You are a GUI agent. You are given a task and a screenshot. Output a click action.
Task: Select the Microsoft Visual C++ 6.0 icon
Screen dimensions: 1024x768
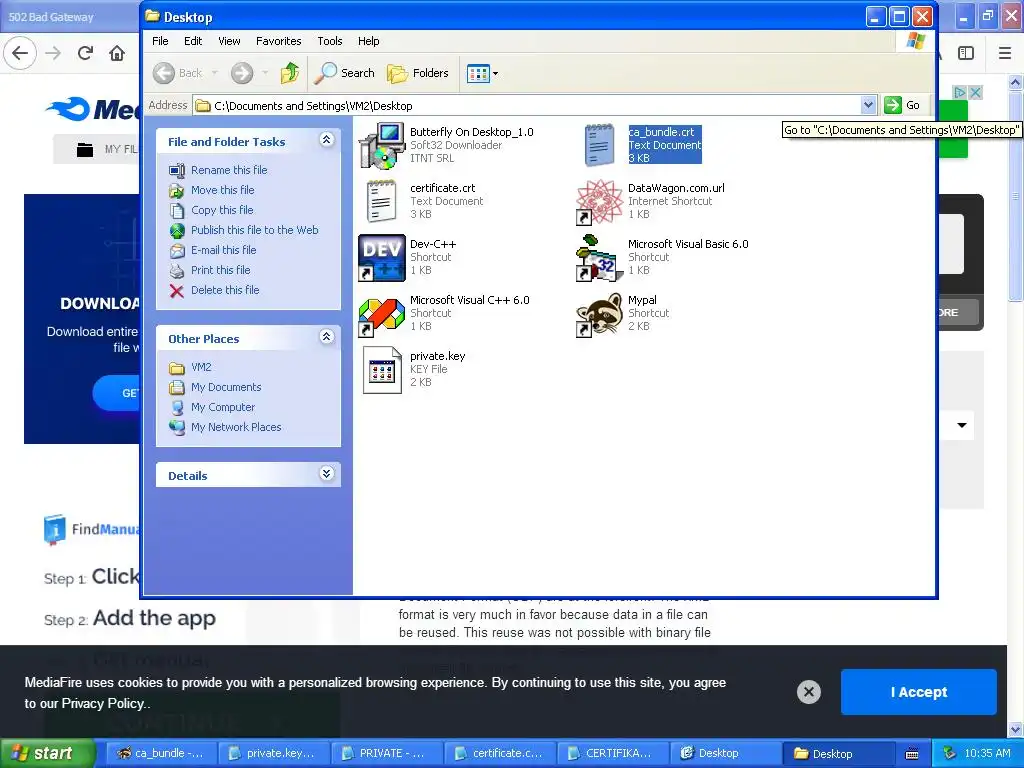pyautogui.click(x=381, y=313)
